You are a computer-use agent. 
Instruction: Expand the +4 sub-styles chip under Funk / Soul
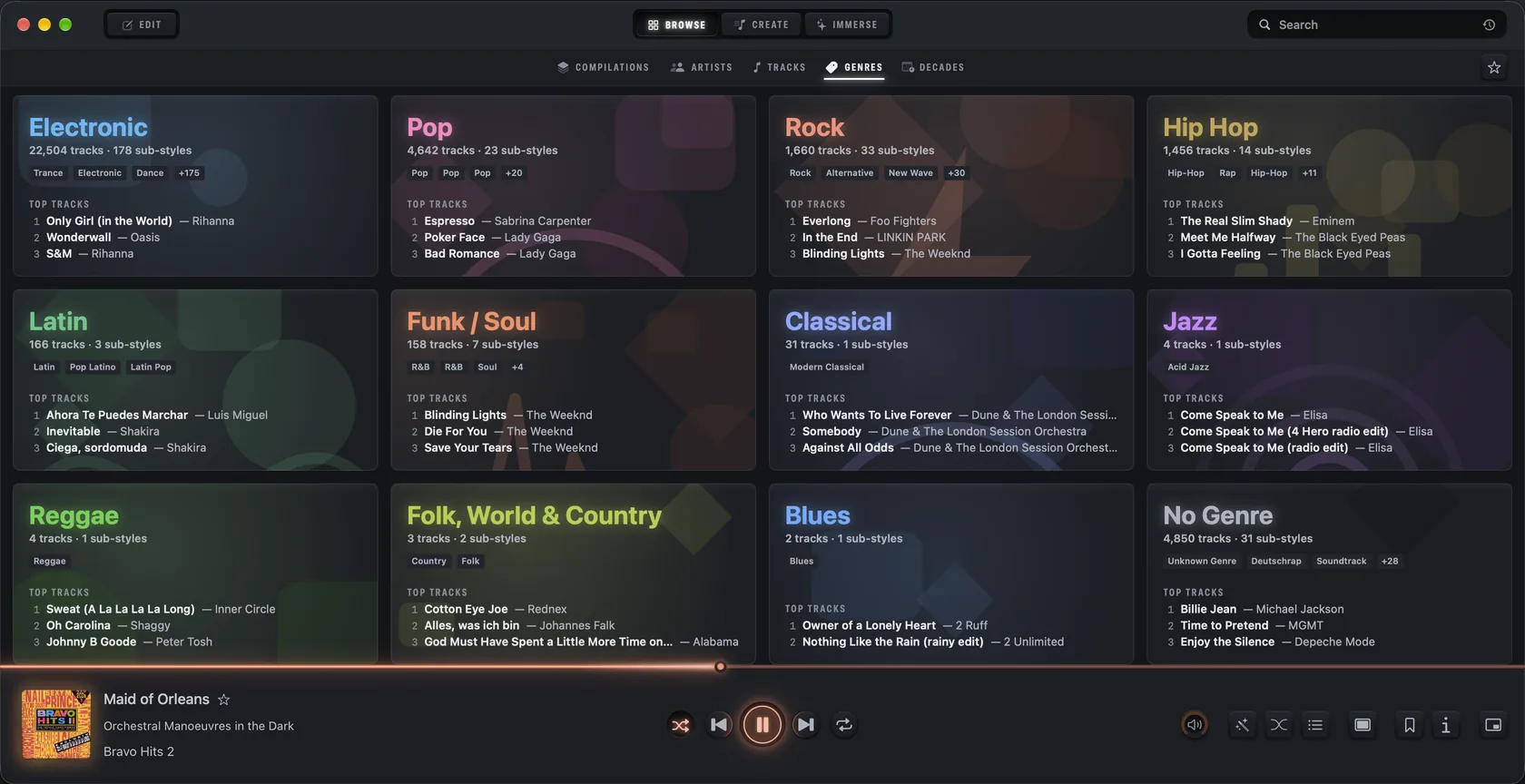point(517,367)
